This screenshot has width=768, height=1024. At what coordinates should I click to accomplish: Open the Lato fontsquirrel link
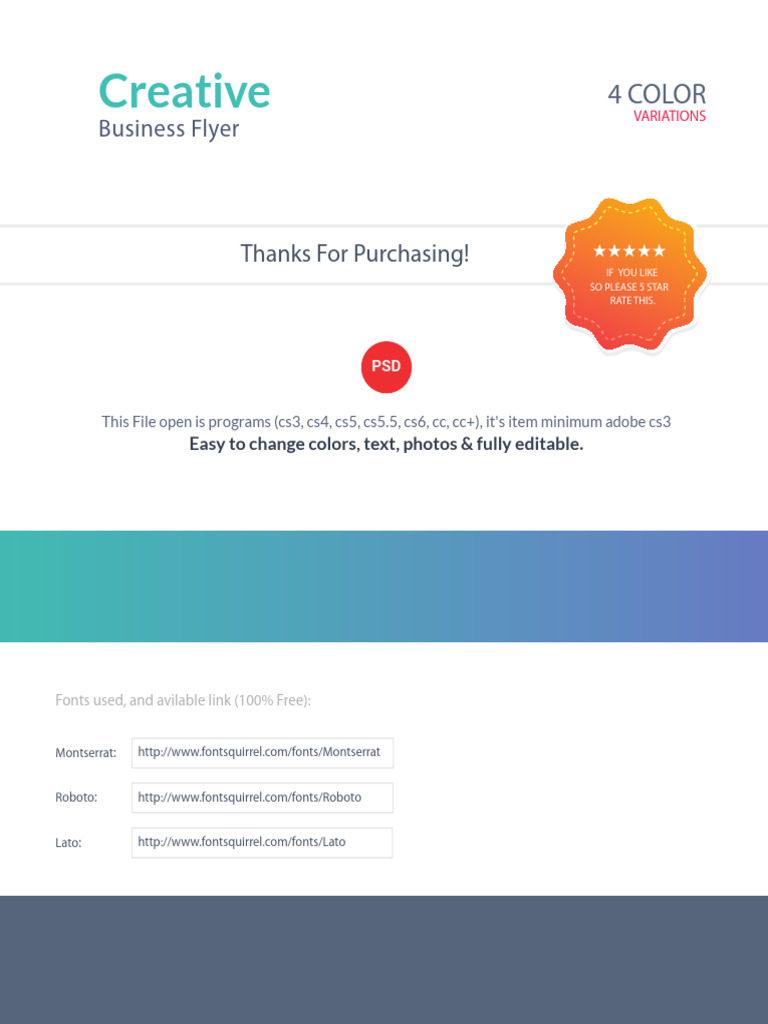262,842
